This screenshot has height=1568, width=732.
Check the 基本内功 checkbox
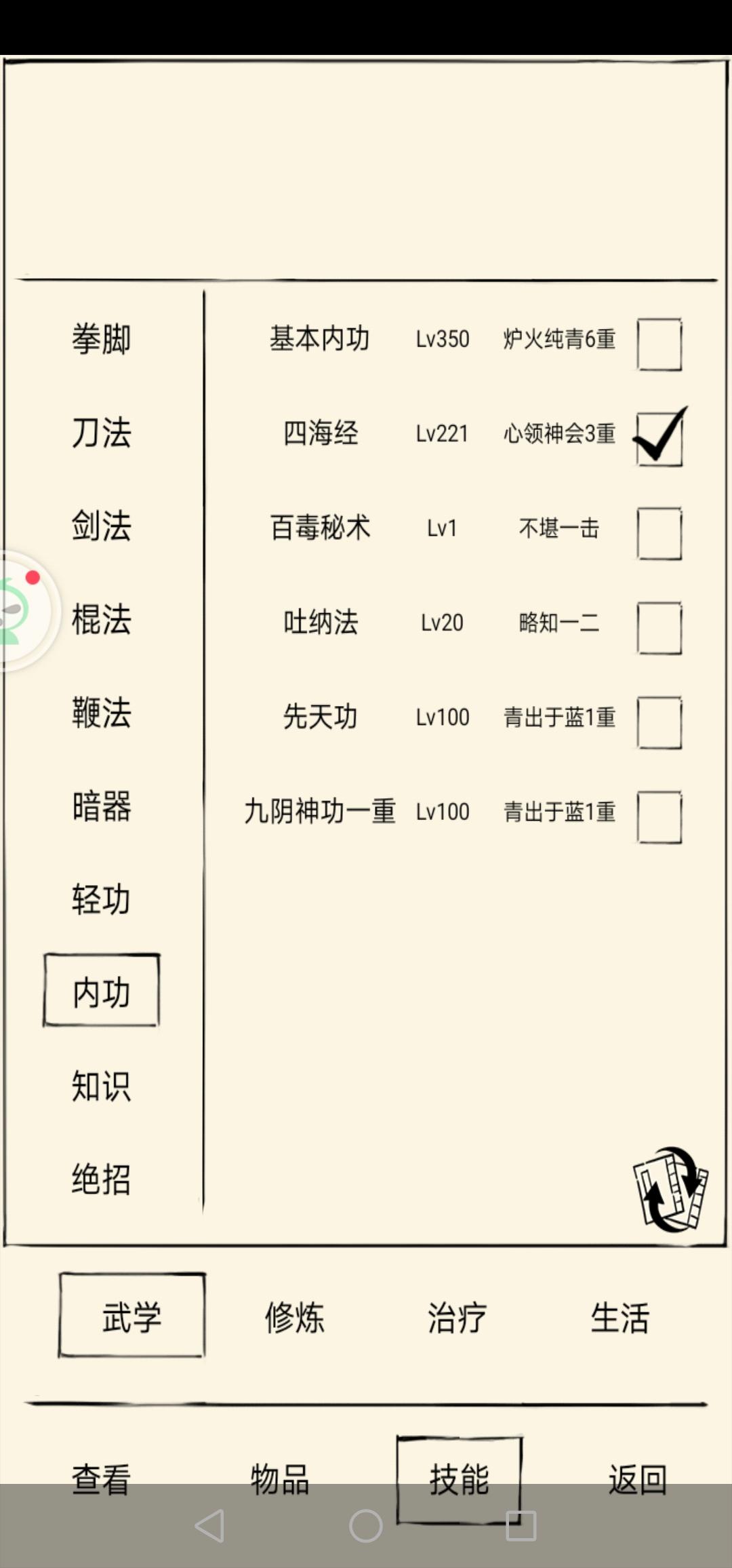(659, 345)
